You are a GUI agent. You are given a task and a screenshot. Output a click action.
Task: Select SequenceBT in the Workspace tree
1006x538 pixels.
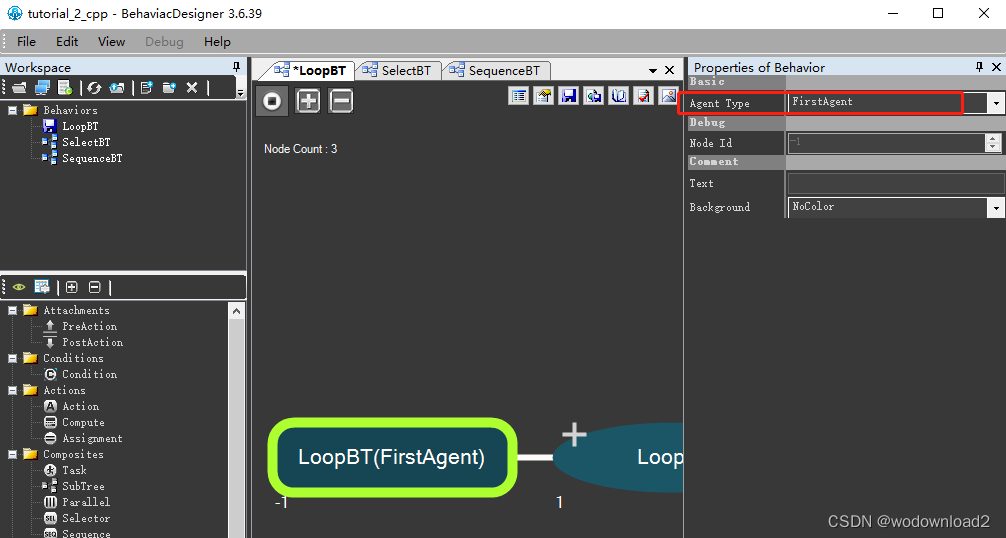92,158
